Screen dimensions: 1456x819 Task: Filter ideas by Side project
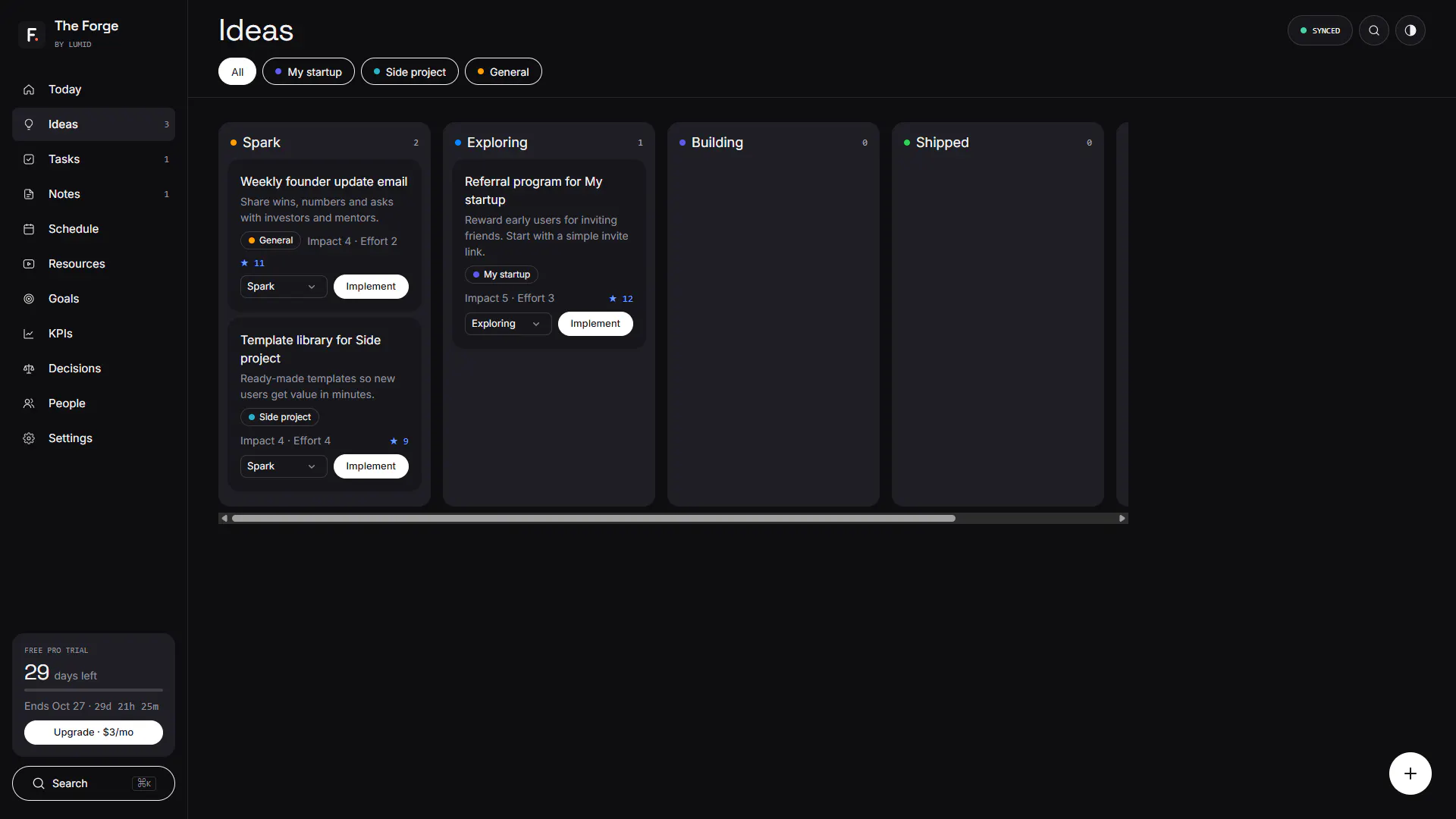pos(409,71)
